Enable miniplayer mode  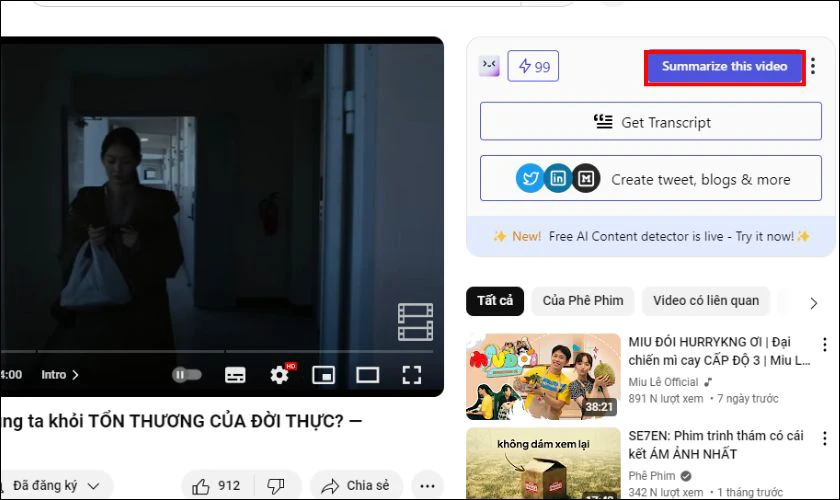click(x=324, y=375)
